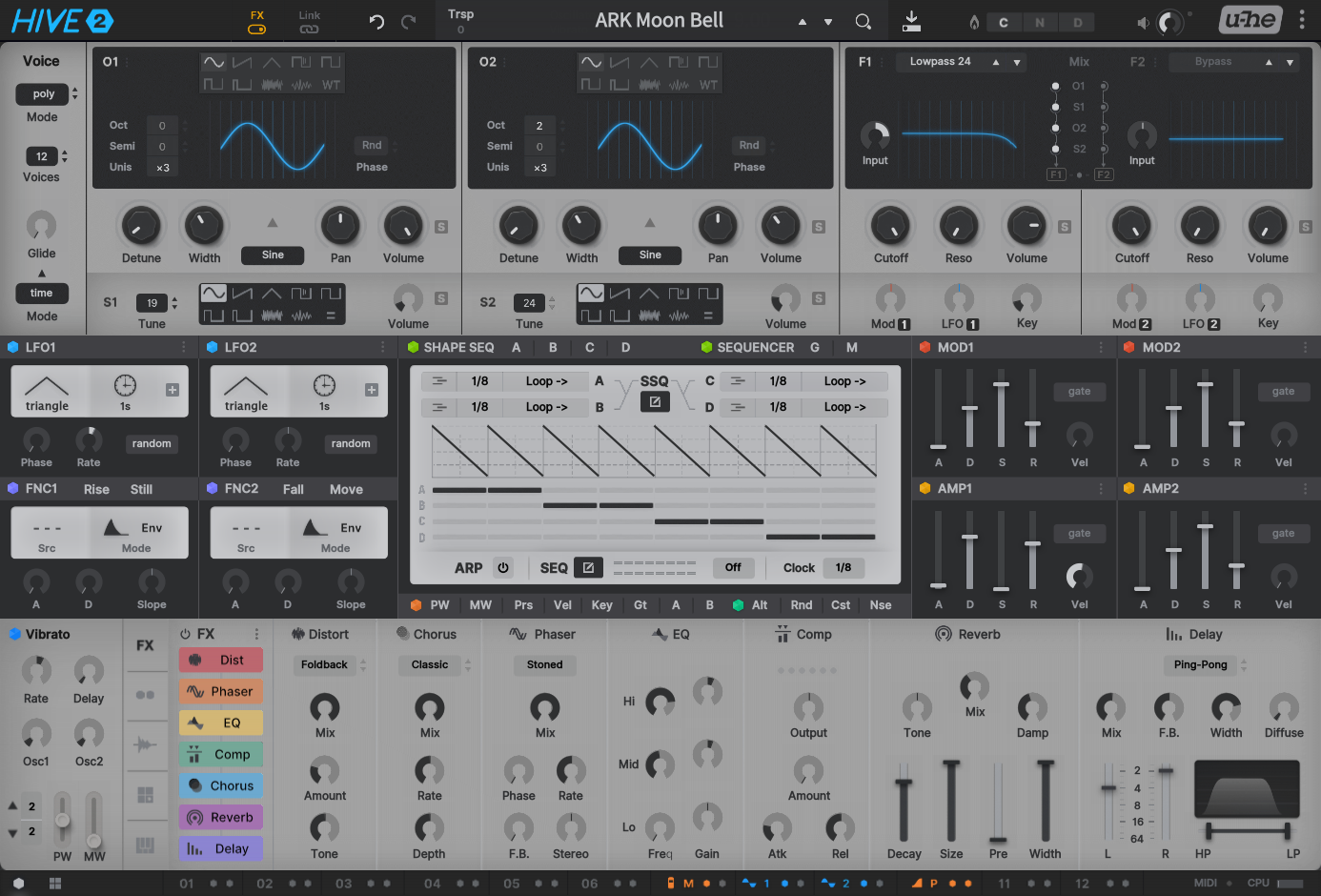Click the Phaser effect header icon
1321x896 pixels.
pyautogui.click(x=518, y=634)
